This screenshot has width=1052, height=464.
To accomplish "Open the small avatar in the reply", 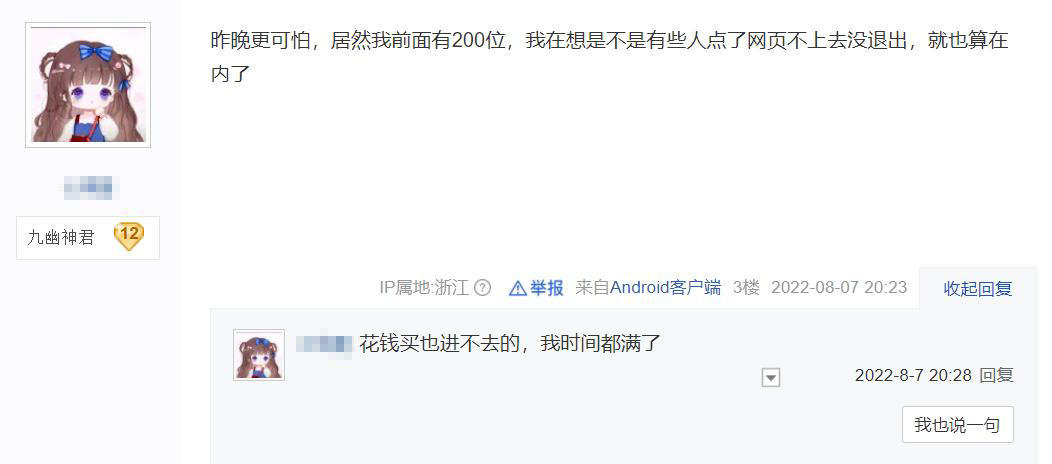I will [259, 355].
